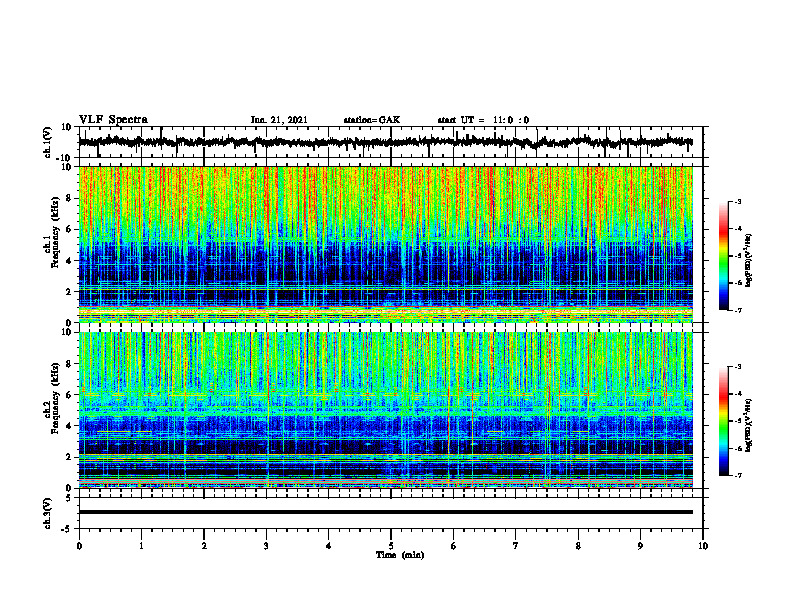This screenshot has width=792, height=612.
Task: Click the "start UT = 11:0 :0" header text
Action: pyautogui.click(x=483, y=120)
